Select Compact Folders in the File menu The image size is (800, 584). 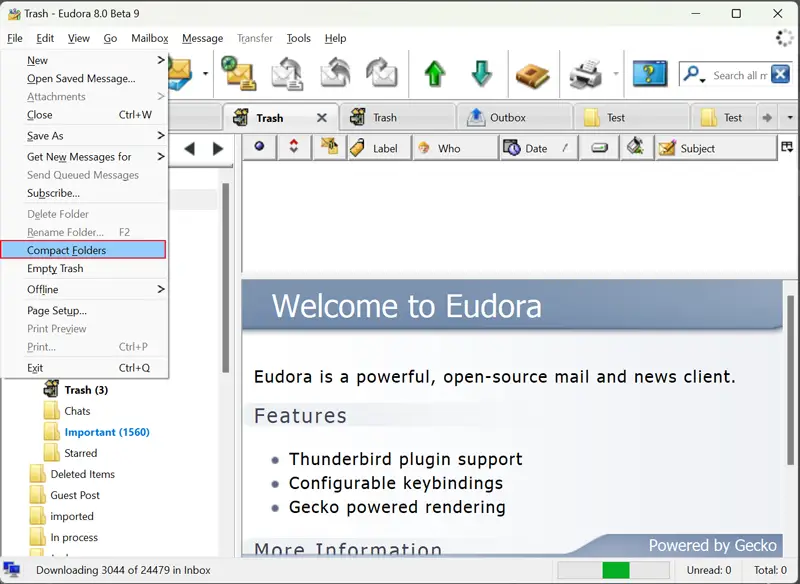[83, 250]
